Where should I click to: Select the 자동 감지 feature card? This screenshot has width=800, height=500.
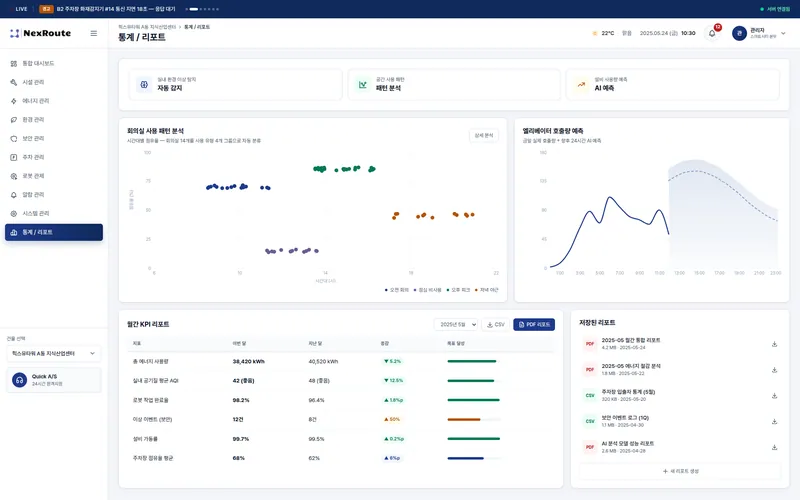[235, 85]
